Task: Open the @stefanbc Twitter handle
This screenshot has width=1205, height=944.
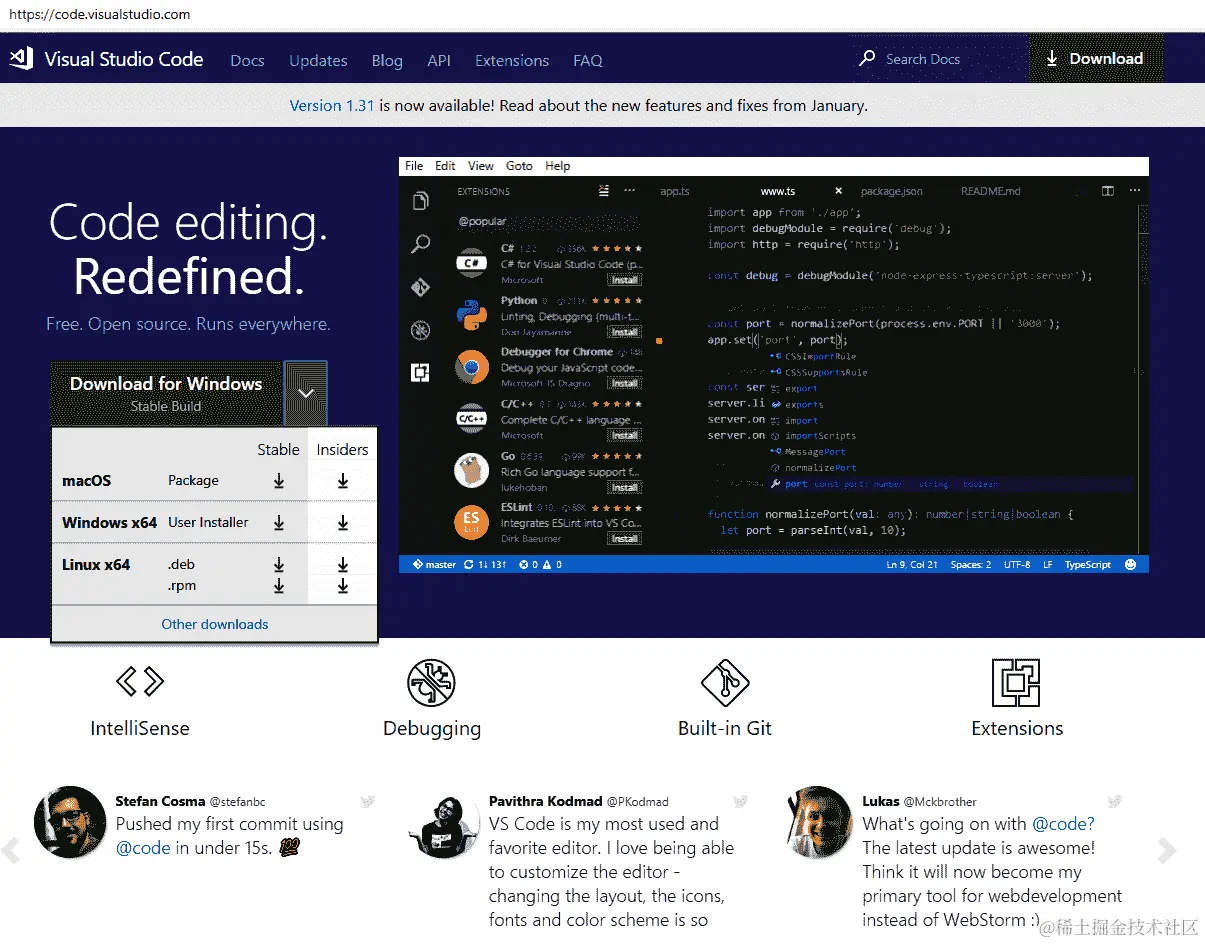Action: pos(237,802)
